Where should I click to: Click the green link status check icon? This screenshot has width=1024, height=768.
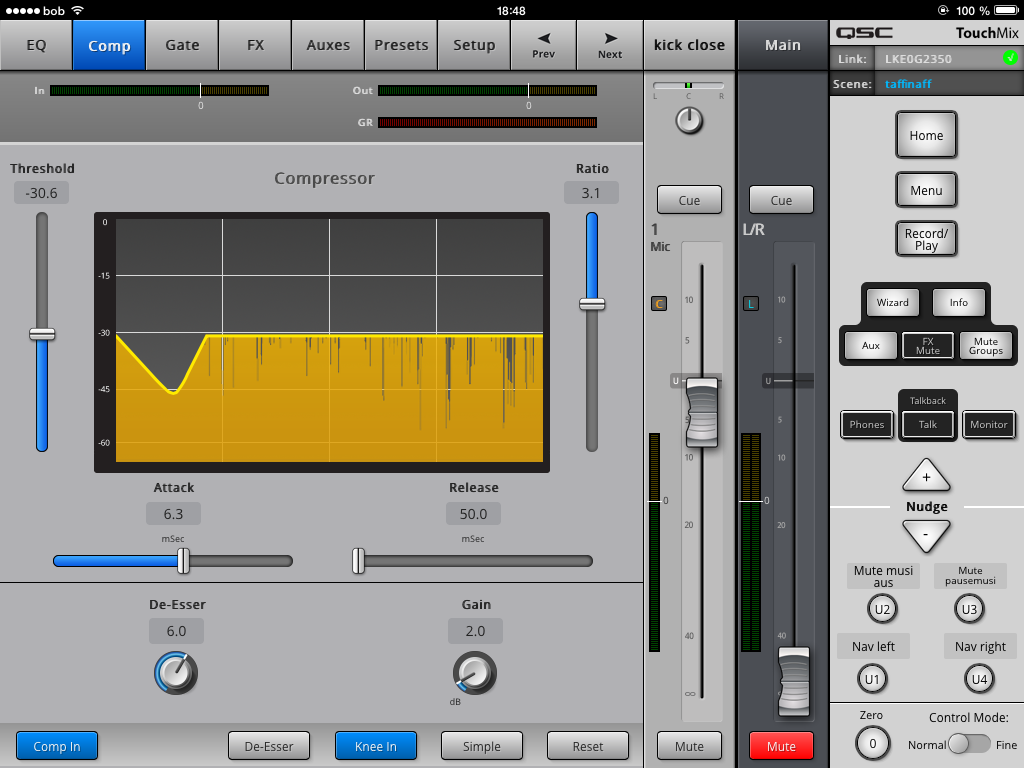coord(1010,58)
